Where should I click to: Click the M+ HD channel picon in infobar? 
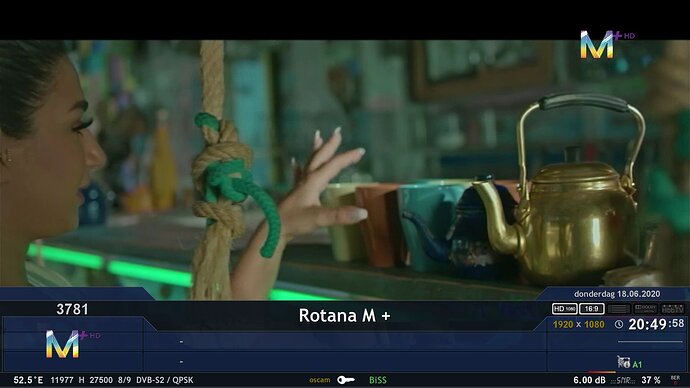[x=73, y=344]
